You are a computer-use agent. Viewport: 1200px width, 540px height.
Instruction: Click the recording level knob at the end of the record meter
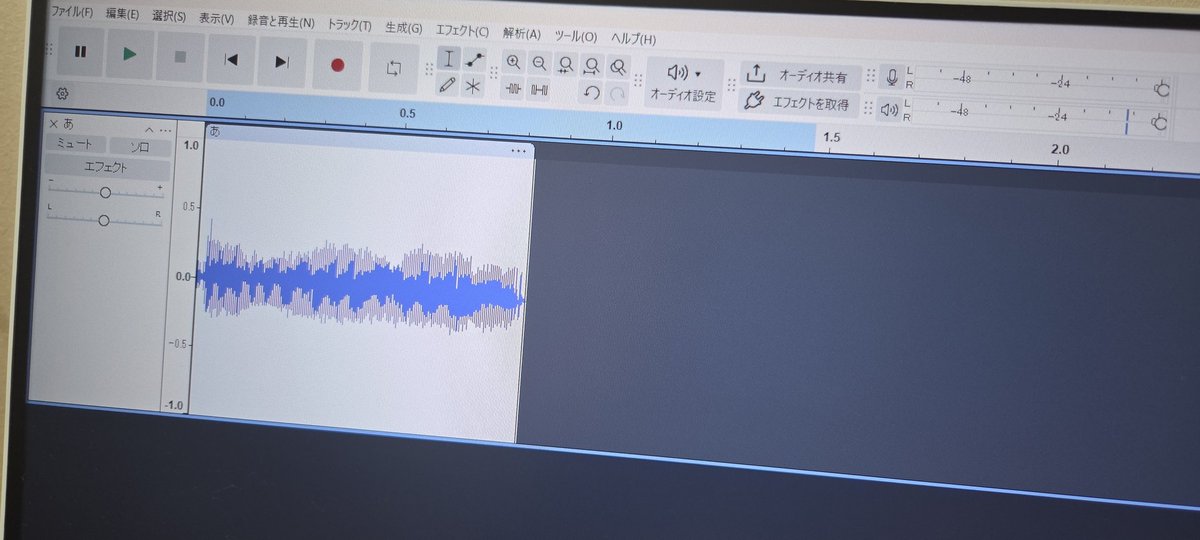tap(1162, 90)
